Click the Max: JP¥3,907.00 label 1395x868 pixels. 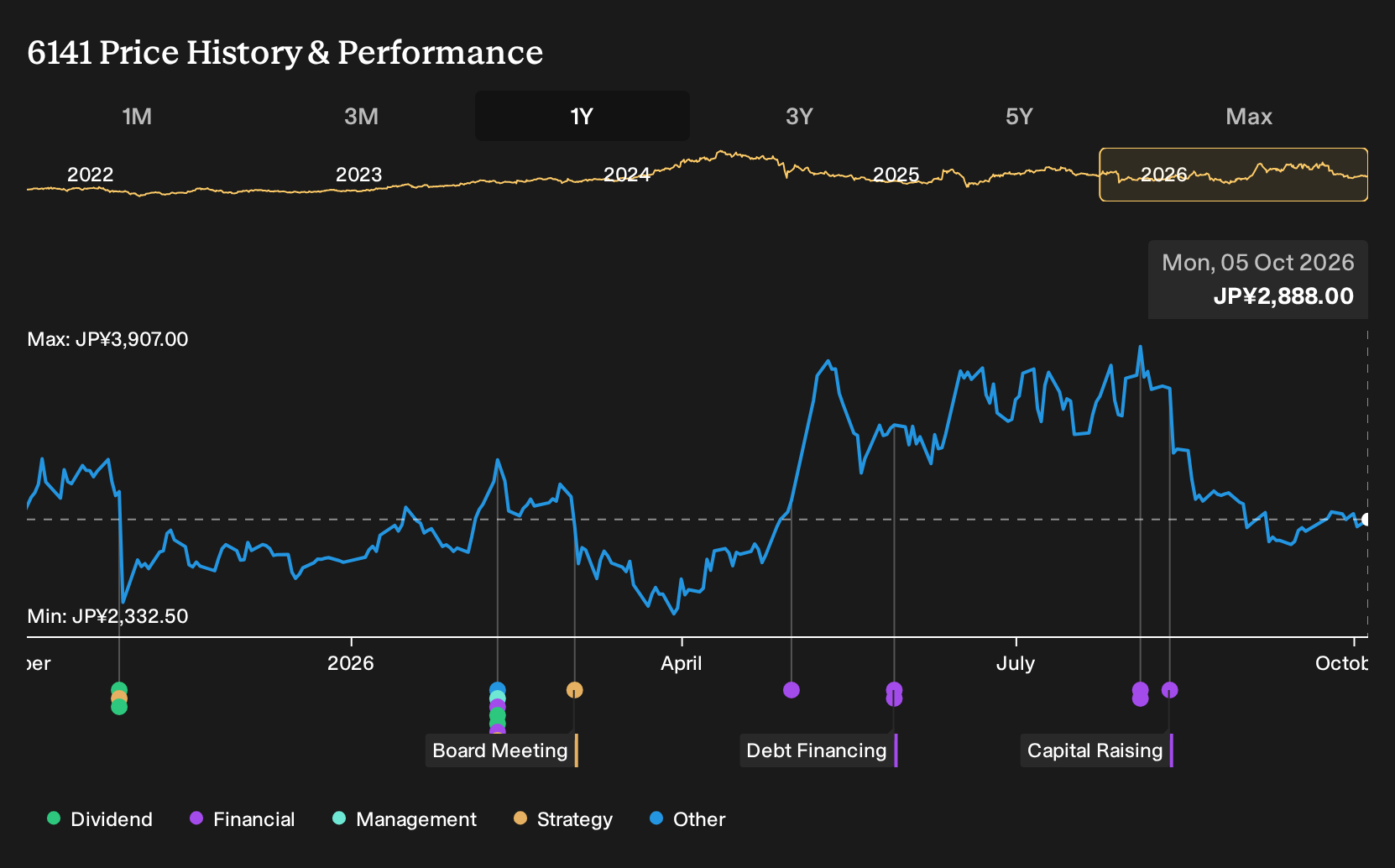click(x=107, y=339)
